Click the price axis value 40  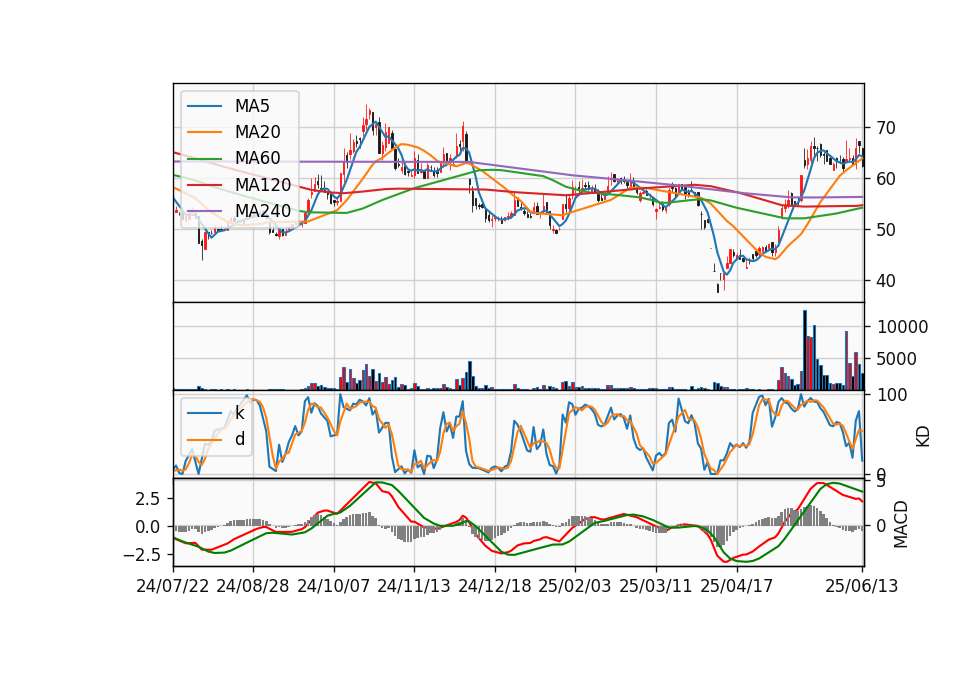[x=886, y=281]
